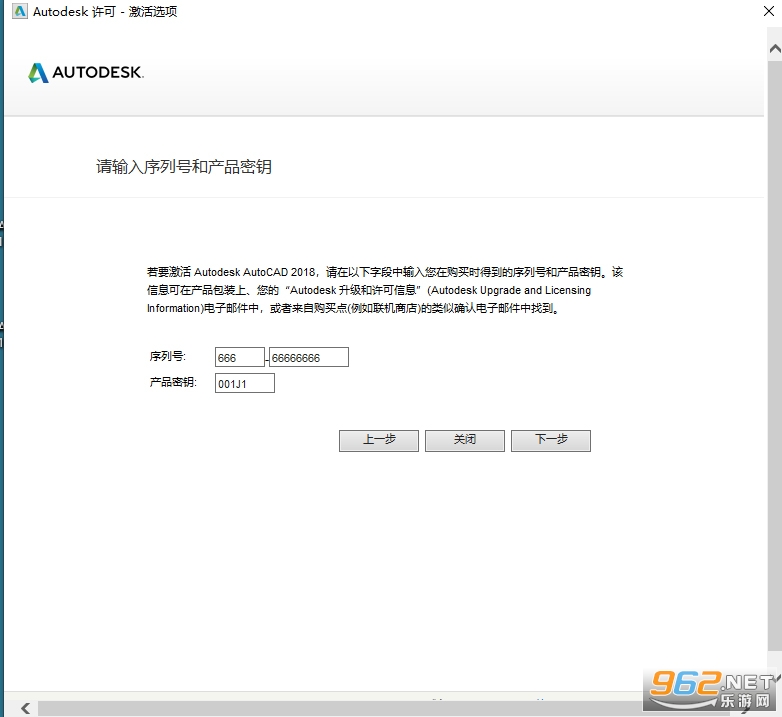Click the 产品密钥 label

click(x=173, y=382)
